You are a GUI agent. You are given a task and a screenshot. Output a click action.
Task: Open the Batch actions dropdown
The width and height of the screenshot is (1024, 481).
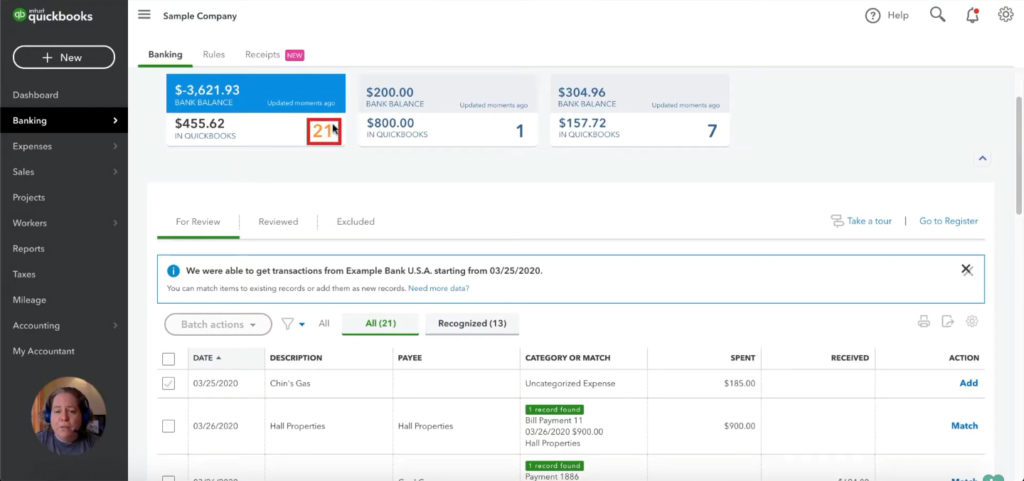[218, 324]
